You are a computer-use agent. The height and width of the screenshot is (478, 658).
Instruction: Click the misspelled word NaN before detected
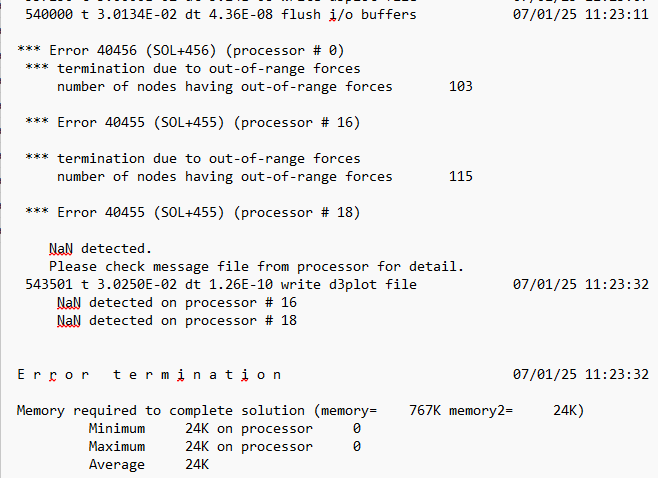point(61,249)
